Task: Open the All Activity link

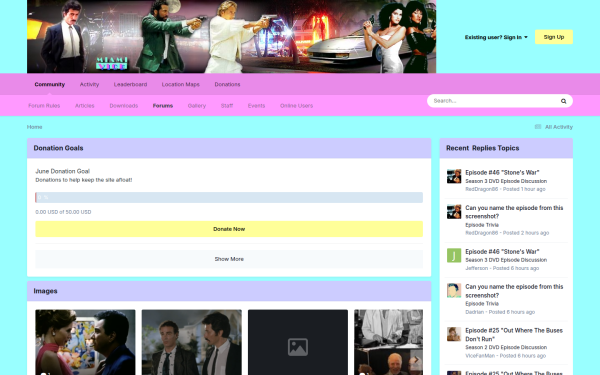Action: pyautogui.click(x=559, y=127)
